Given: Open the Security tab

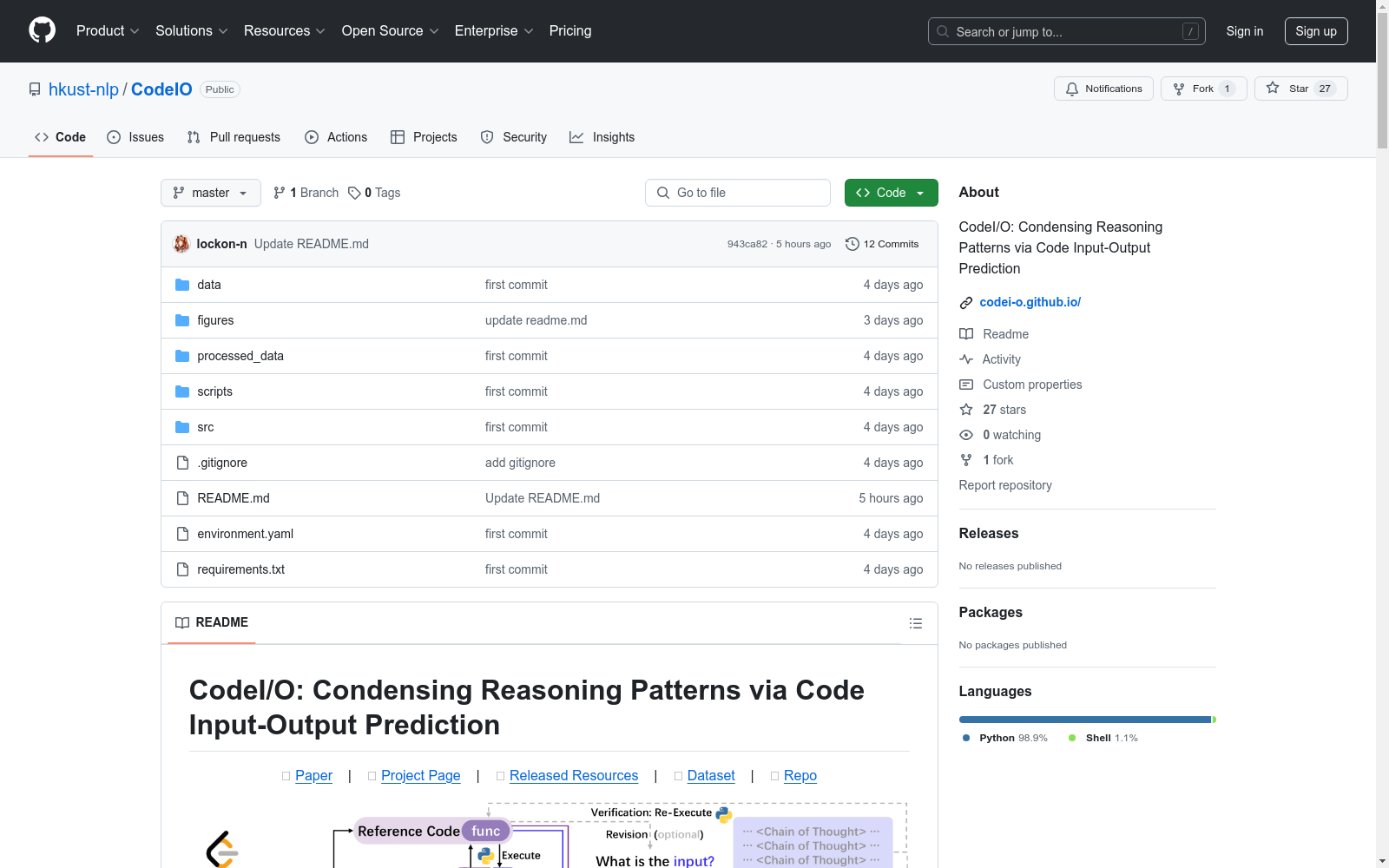Looking at the screenshot, I should coord(514,137).
